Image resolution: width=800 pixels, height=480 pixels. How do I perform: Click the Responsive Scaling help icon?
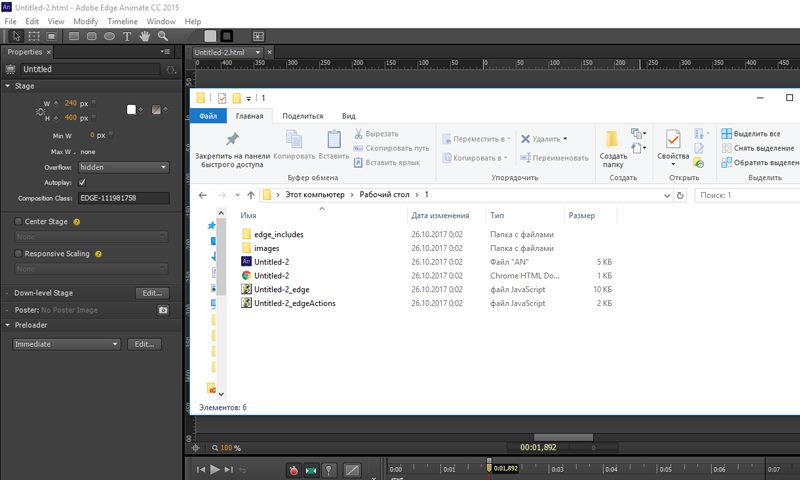98,254
